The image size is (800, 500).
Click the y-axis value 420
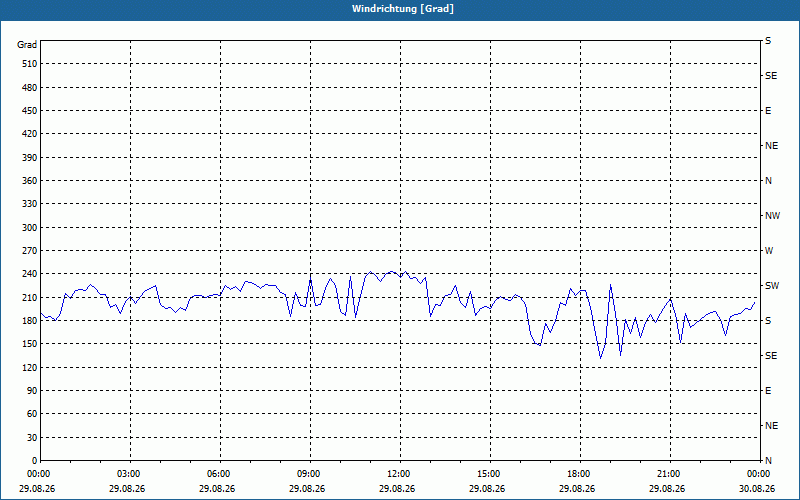(30, 134)
